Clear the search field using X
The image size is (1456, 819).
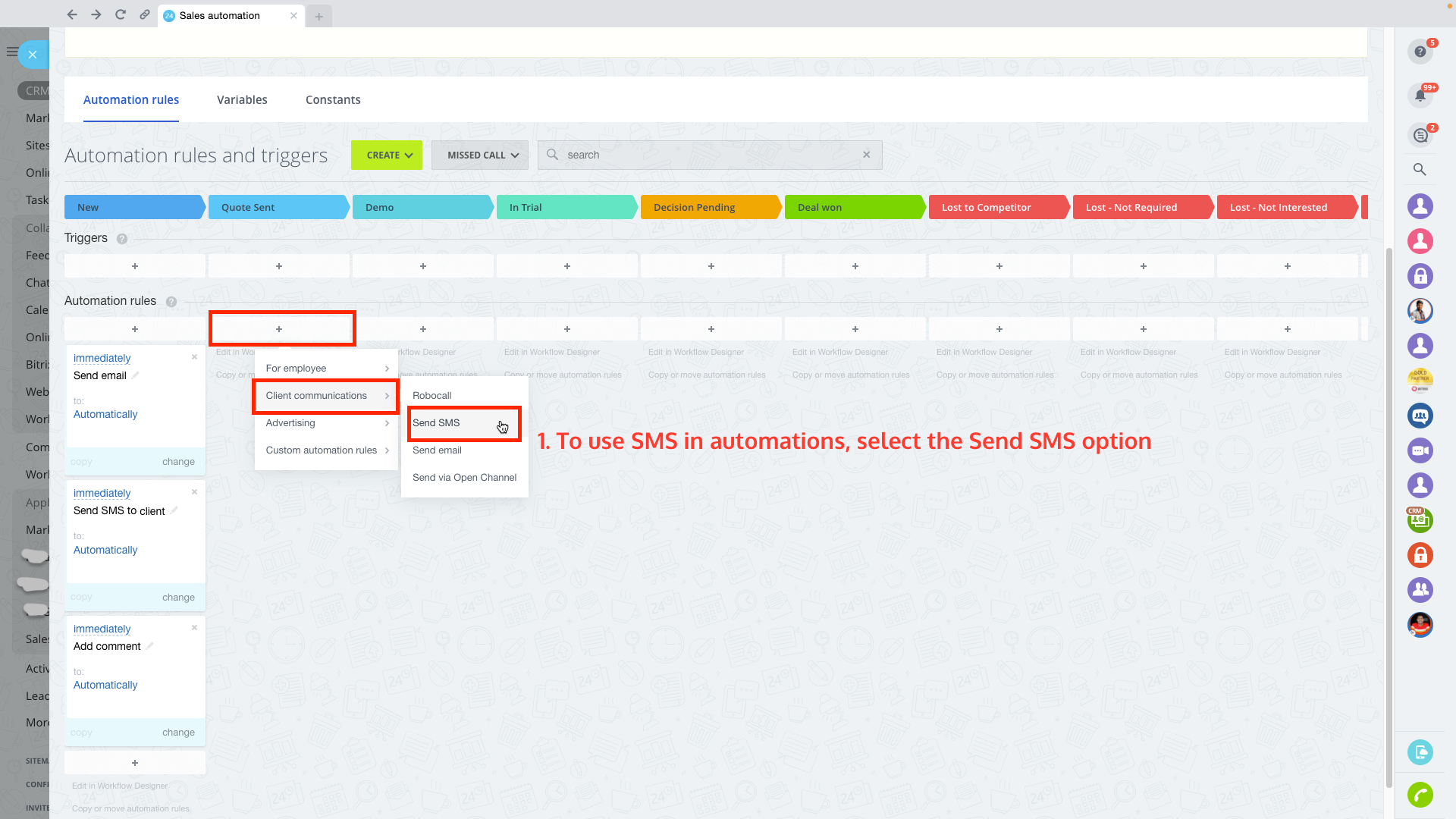coord(866,155)
